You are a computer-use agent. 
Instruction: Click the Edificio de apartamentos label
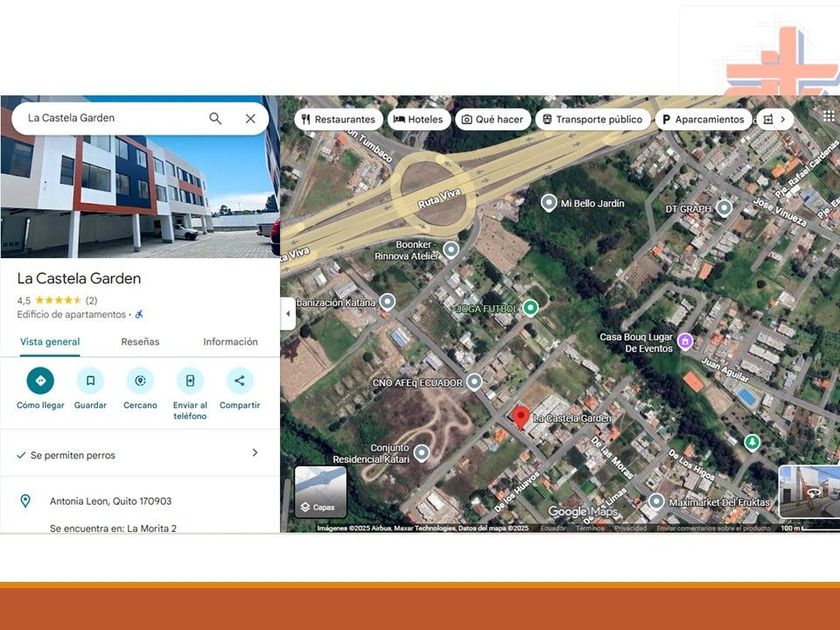click(x=71, y=314)
